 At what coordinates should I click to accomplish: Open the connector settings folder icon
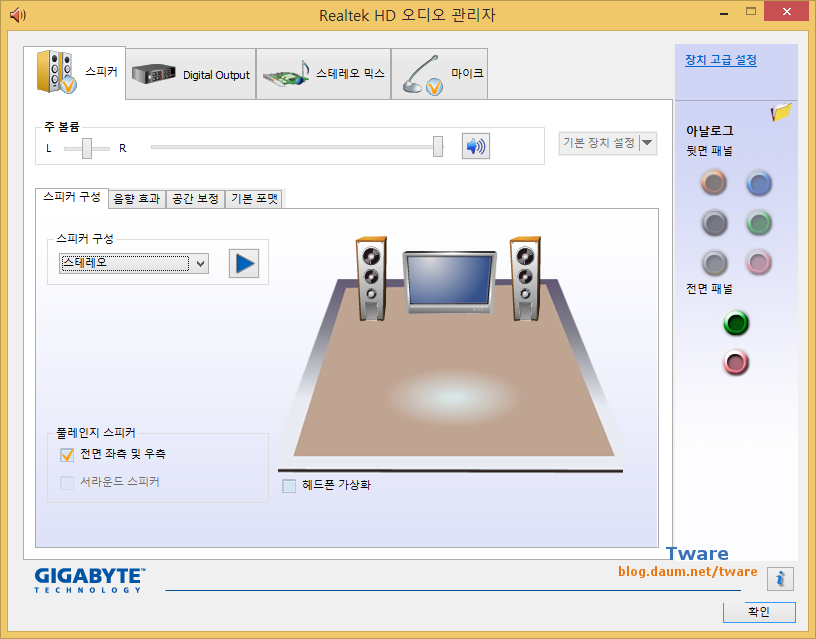coord(781,111)
